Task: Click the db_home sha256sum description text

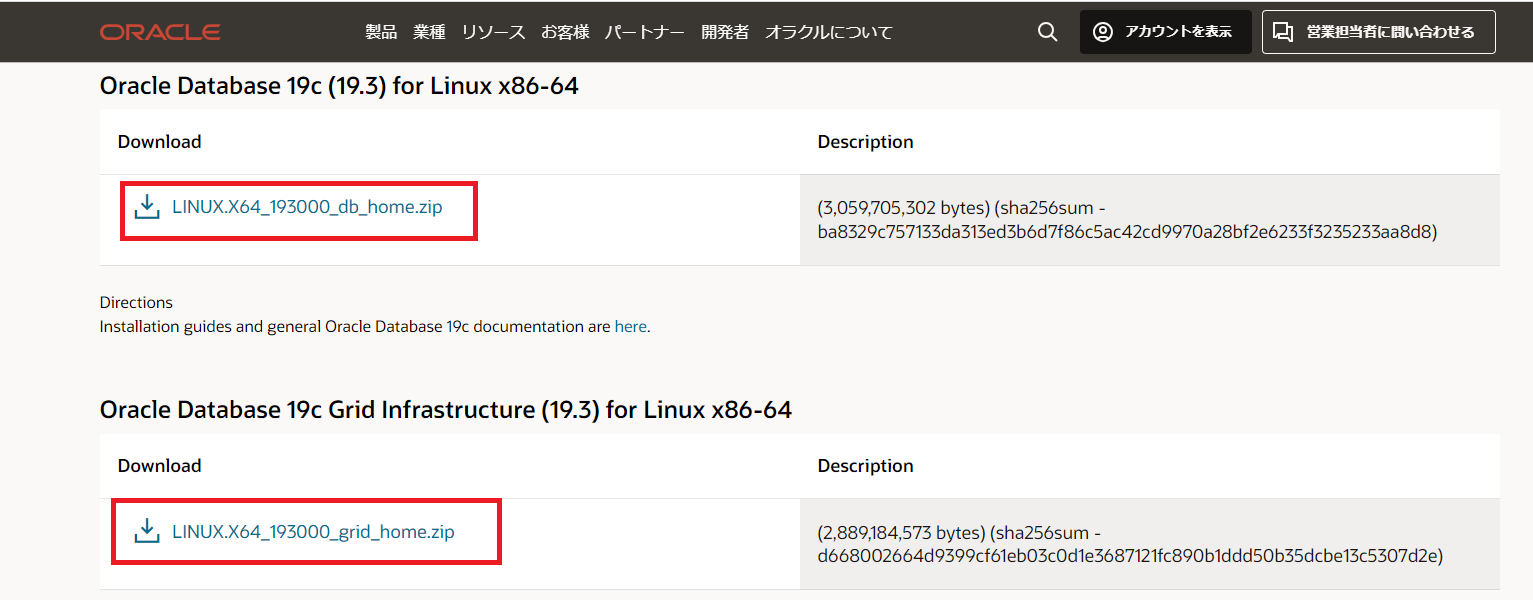Action: coord(1127,220)
